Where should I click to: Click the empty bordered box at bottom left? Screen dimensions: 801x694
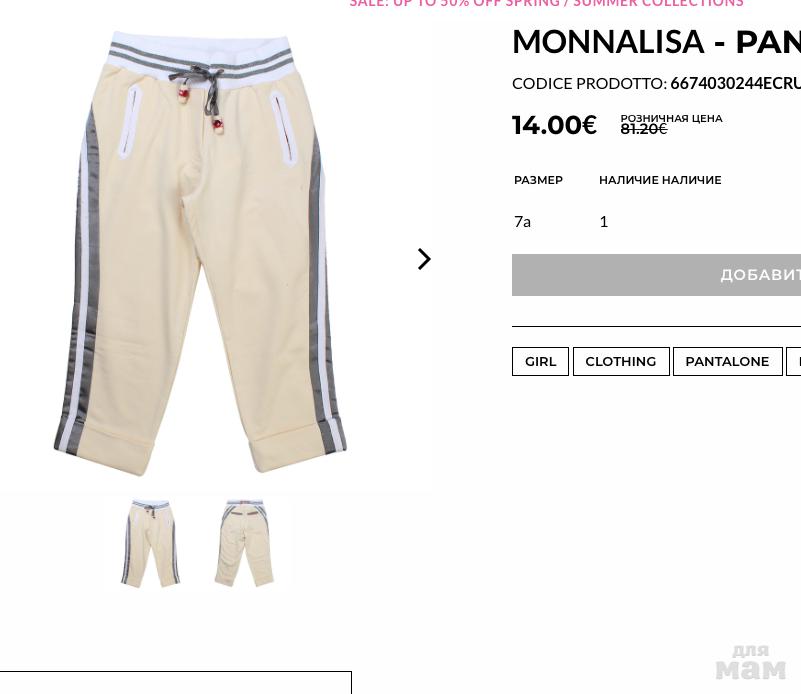176,683
